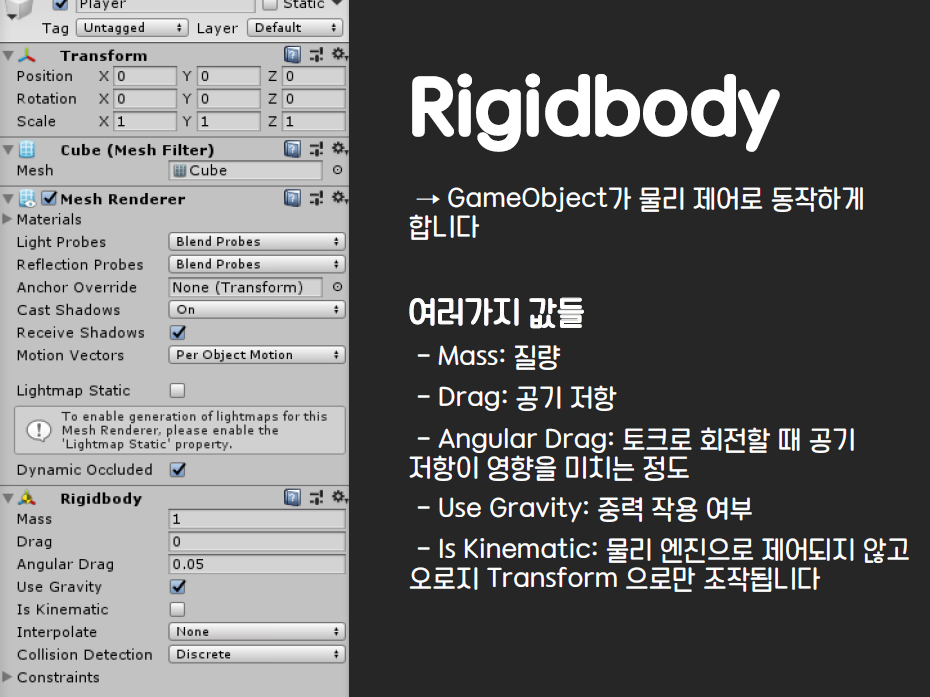
Task: Click the Transform component axes icon
Action: pos(27,55)
